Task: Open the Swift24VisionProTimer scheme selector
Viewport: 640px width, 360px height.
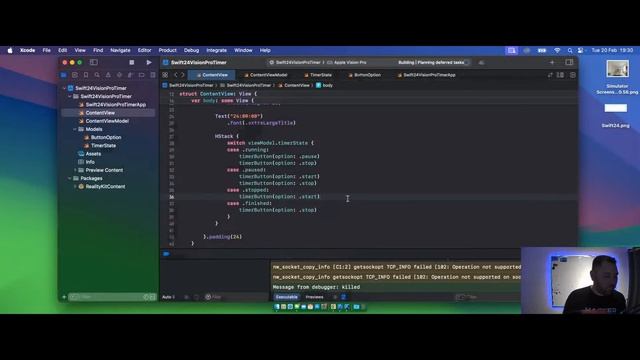Action: (295, 62)
